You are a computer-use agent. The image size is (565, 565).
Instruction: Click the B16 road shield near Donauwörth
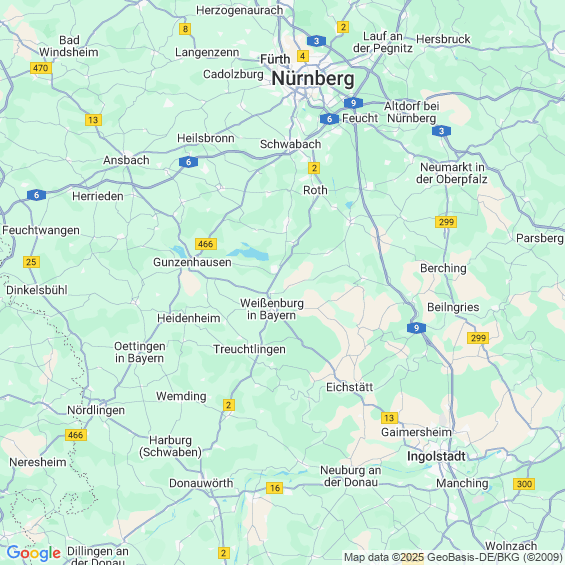pos(275,488)
